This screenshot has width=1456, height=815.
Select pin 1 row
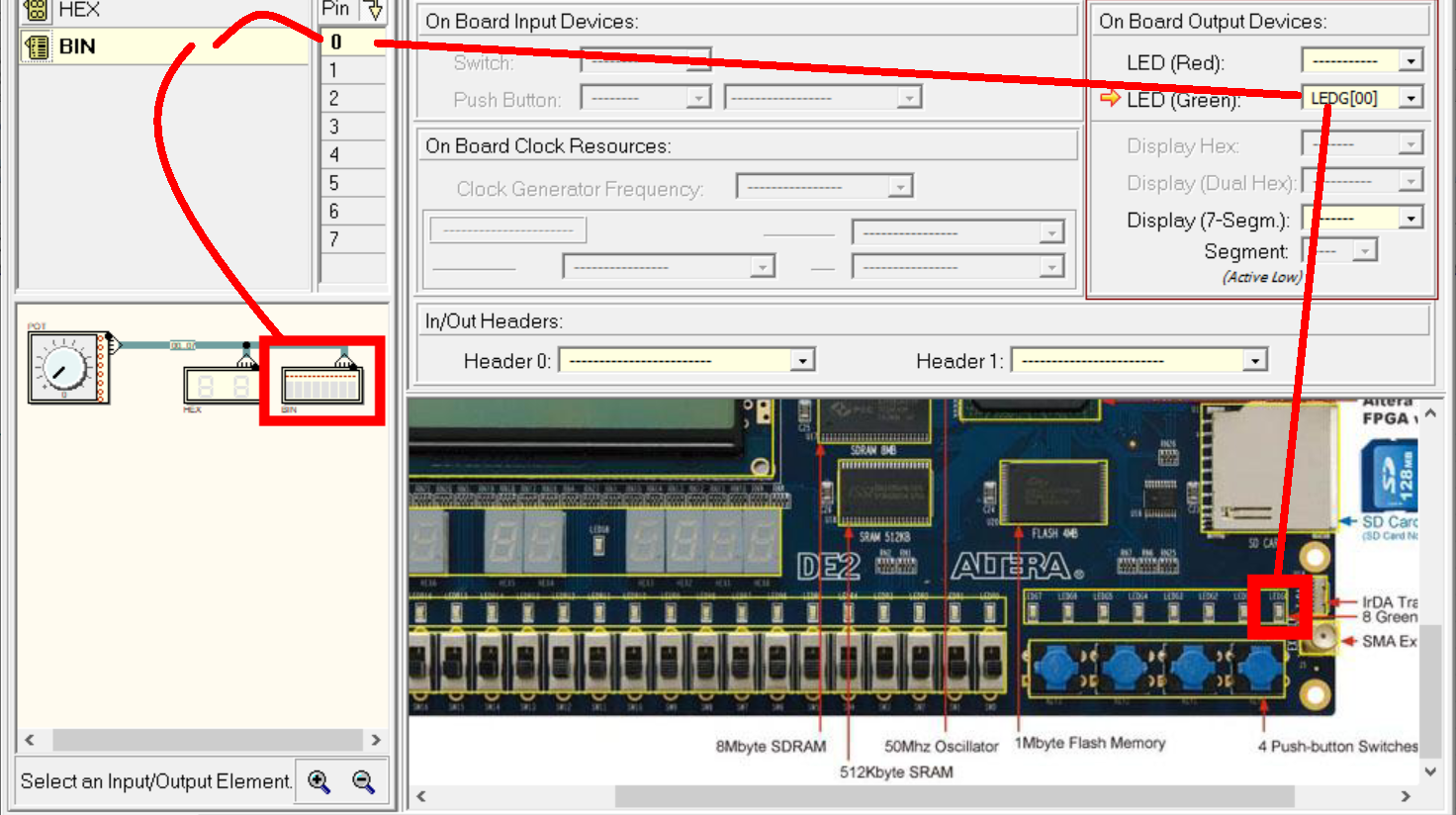(x=352, y=69)
